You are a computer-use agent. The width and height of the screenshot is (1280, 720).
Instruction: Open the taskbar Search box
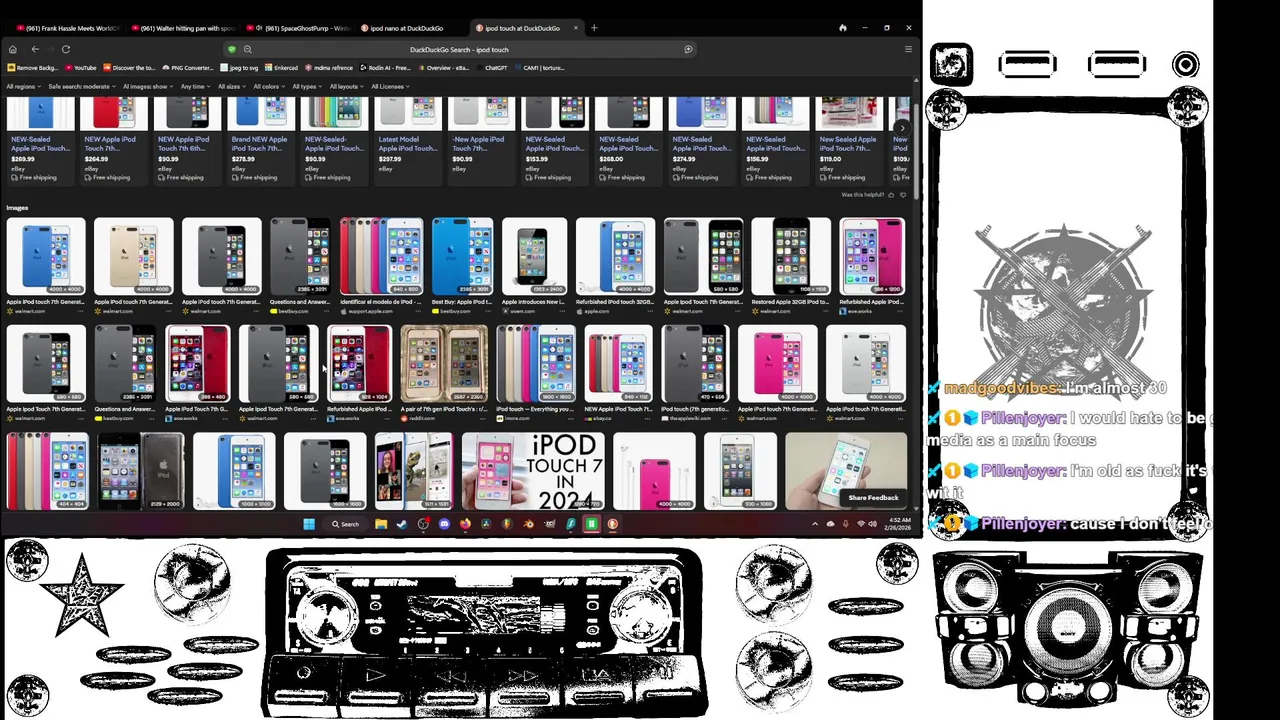345,524
